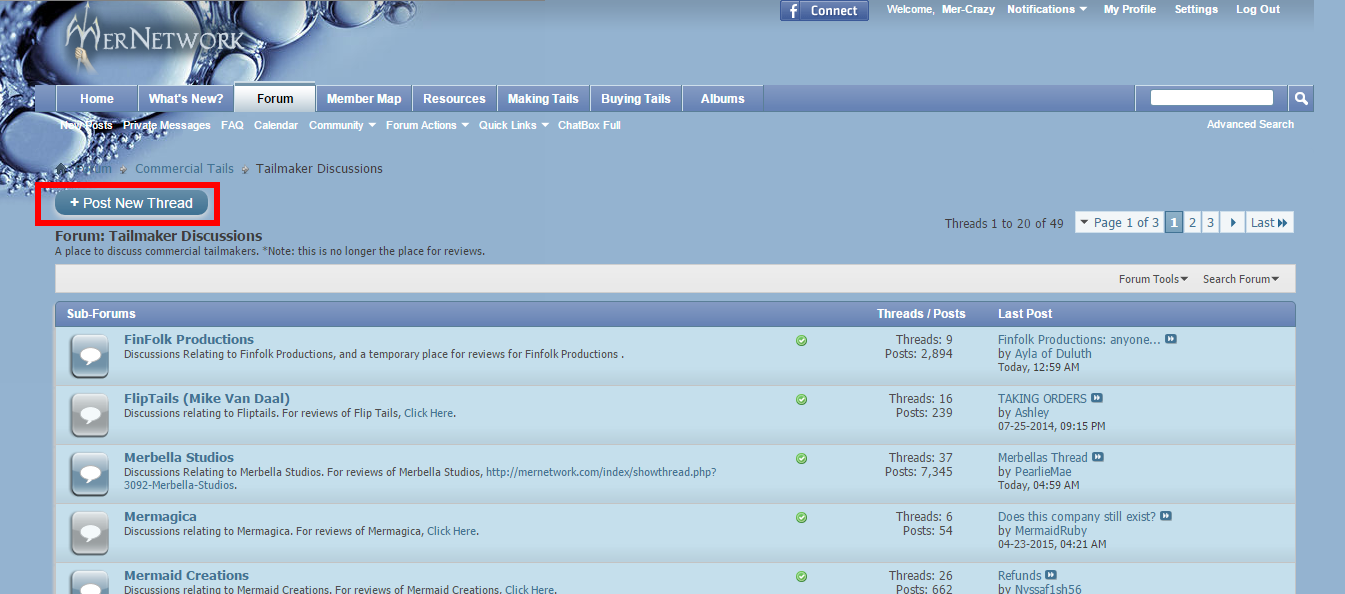Go to last post in FinFolk Productions
Image resolution: width=1345 pixels, height=594 pixels.
(1171, 339)
